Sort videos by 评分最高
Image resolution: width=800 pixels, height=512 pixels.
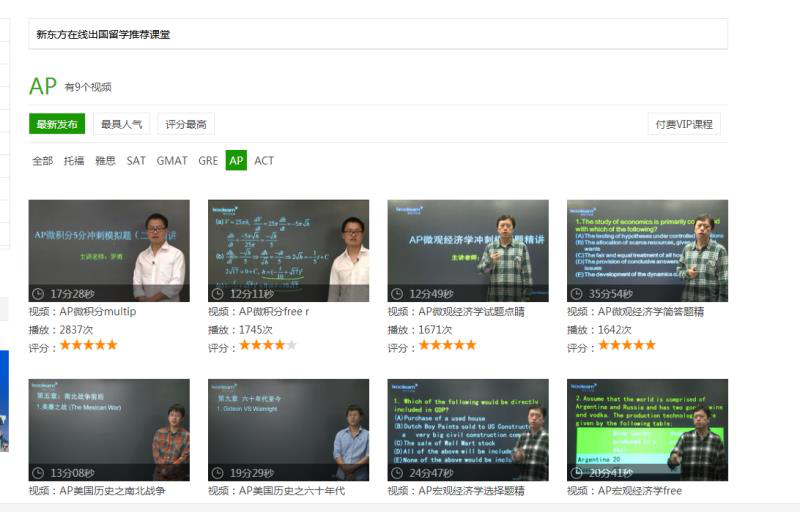[x=186, y=124]
